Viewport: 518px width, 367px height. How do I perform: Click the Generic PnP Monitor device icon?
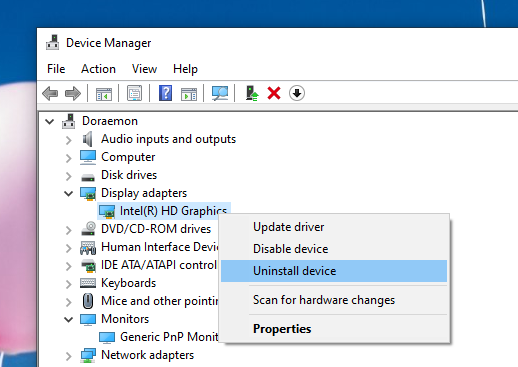click(107, 337)
